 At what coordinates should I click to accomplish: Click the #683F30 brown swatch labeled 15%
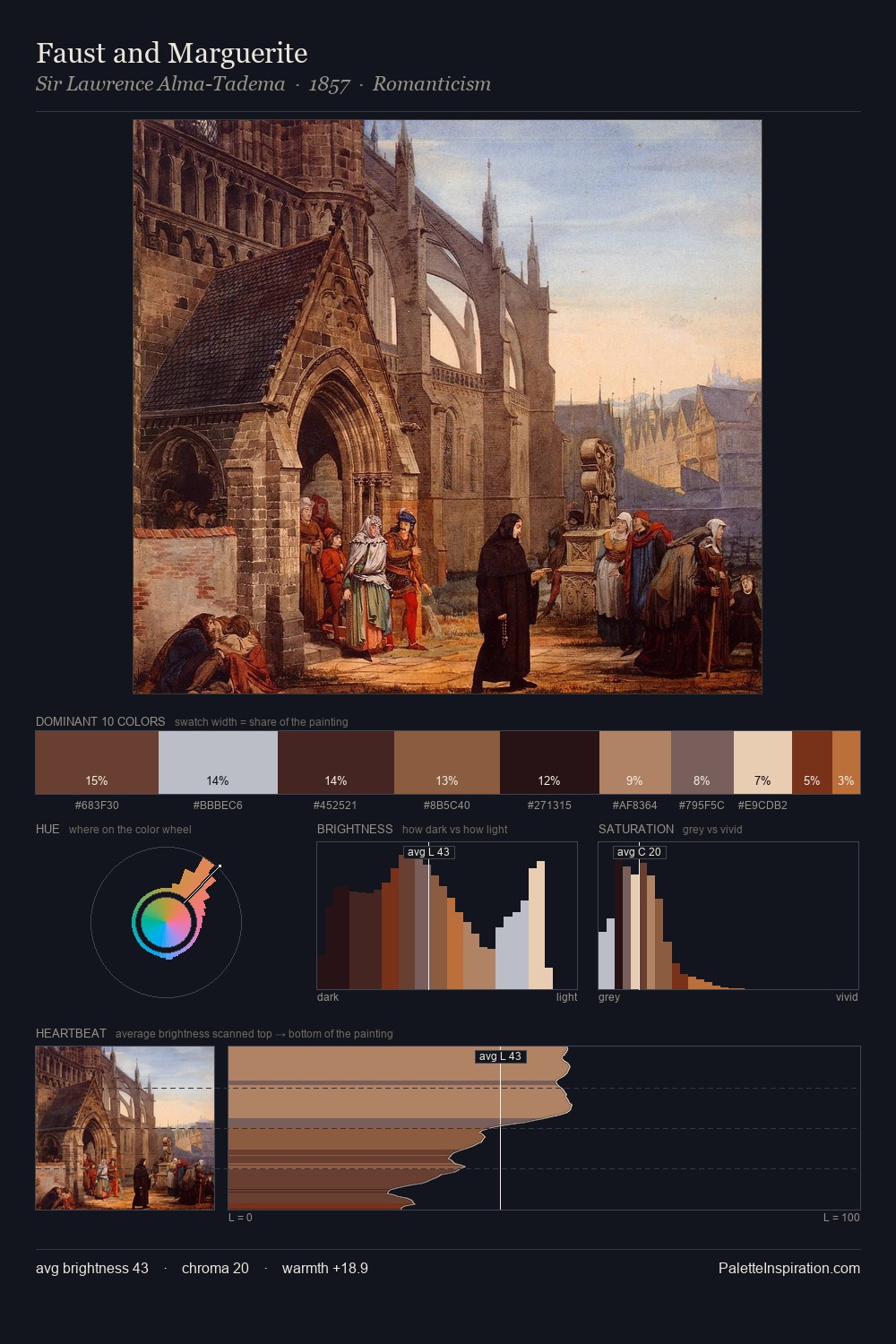(x=97, y=762)
